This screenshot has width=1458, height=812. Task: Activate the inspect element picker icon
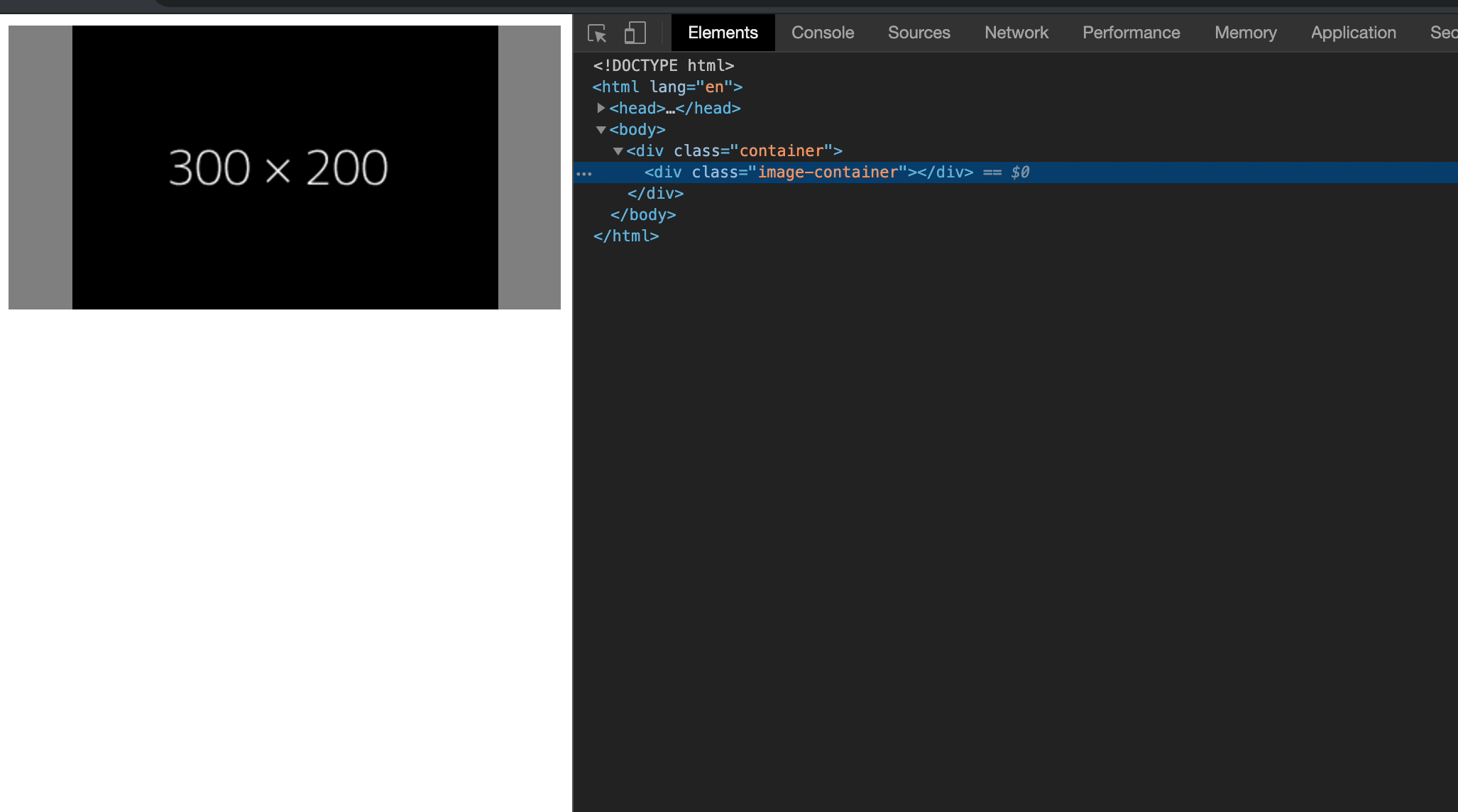597,33
